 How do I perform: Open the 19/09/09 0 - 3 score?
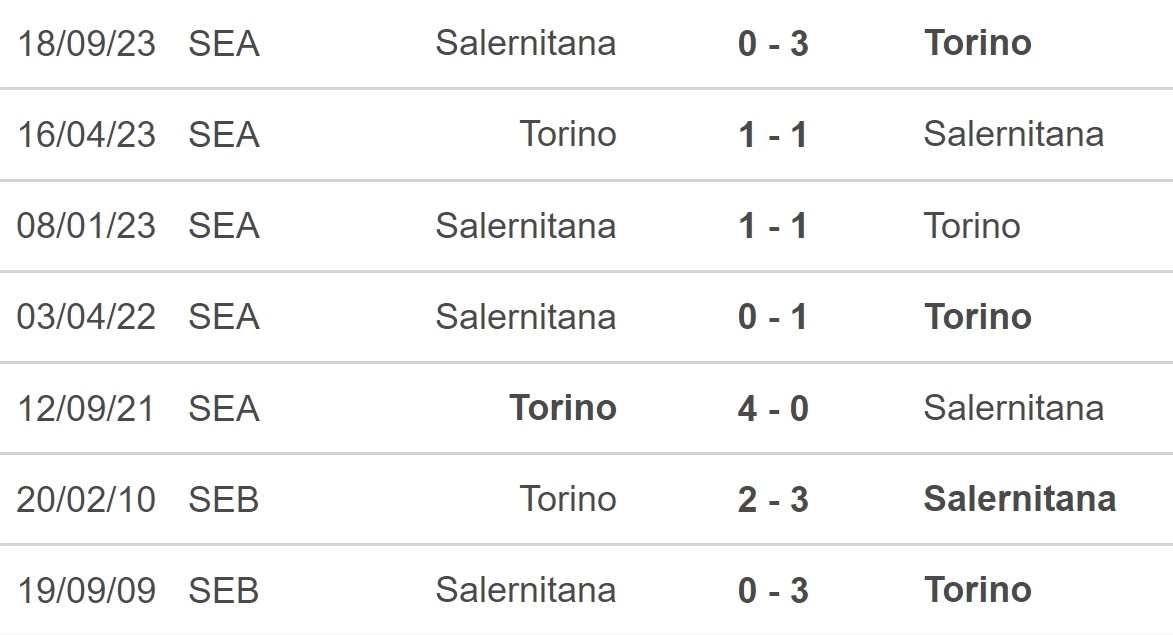tap(773, 591)
